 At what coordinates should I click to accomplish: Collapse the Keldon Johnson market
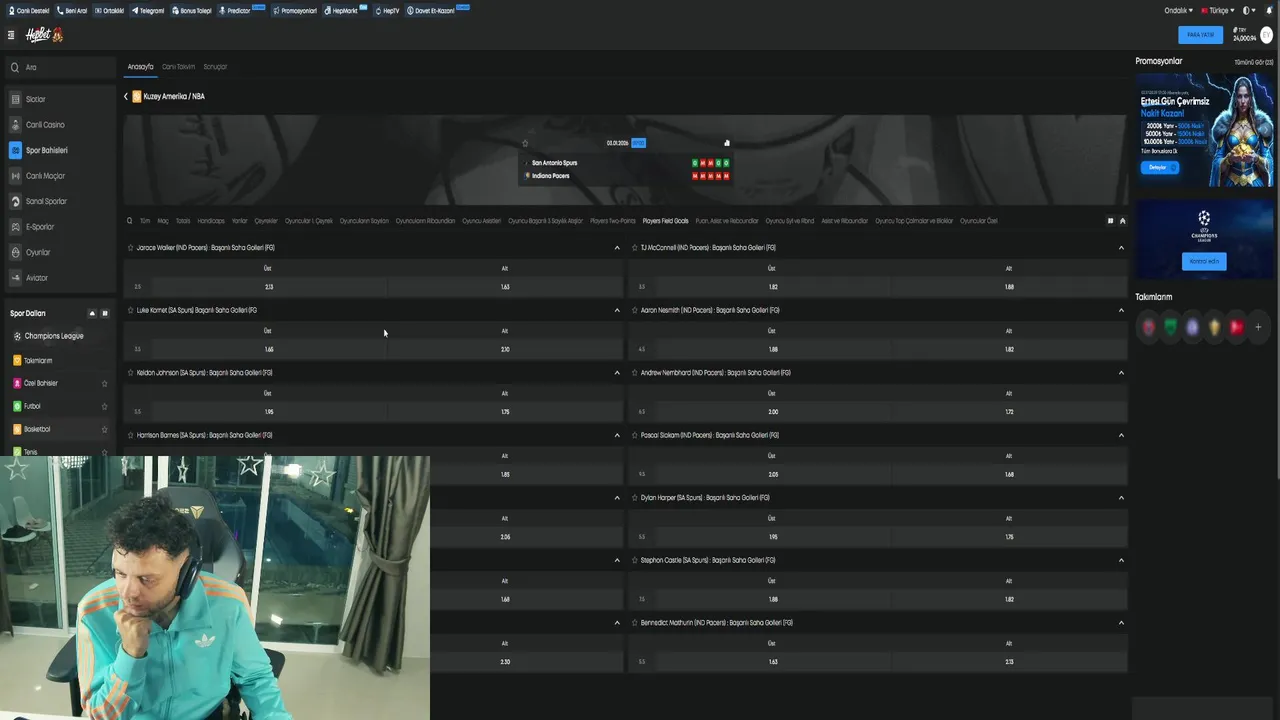pos(617,372)
